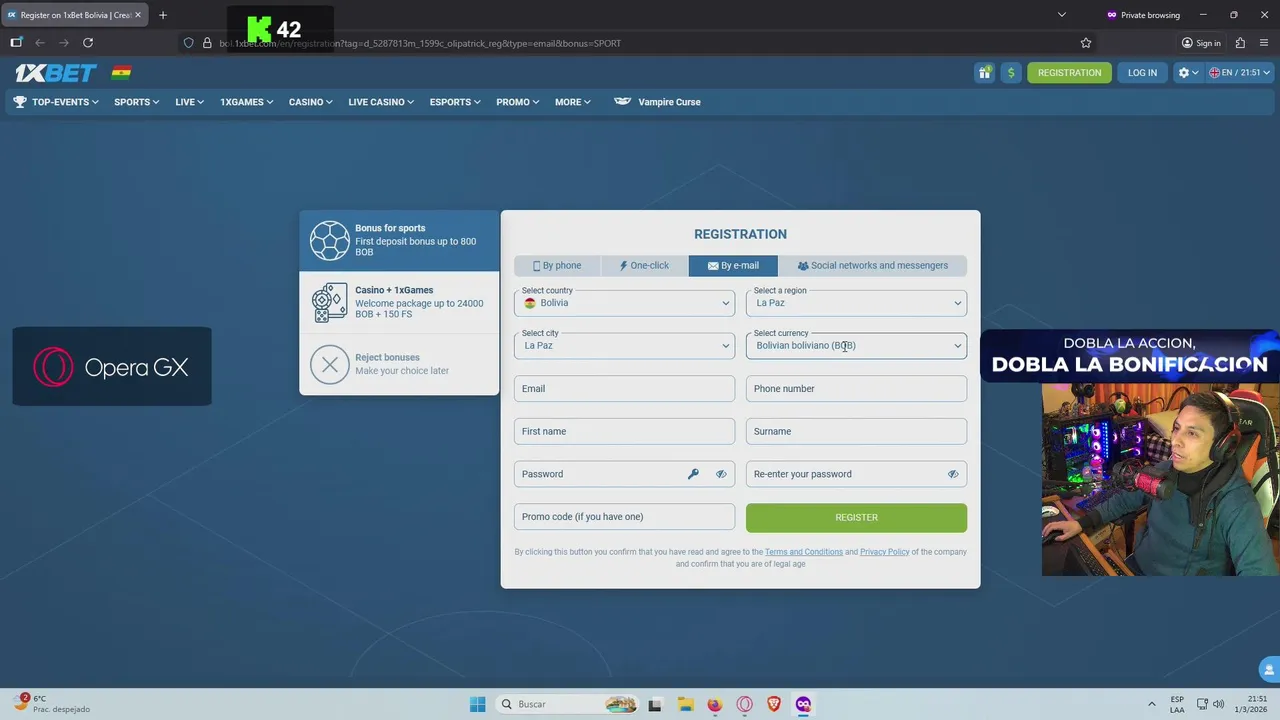Viewport: 1280px width, 720px height.
Task: Select the soccer ball sports bonus icon
Action: point(329,240)
